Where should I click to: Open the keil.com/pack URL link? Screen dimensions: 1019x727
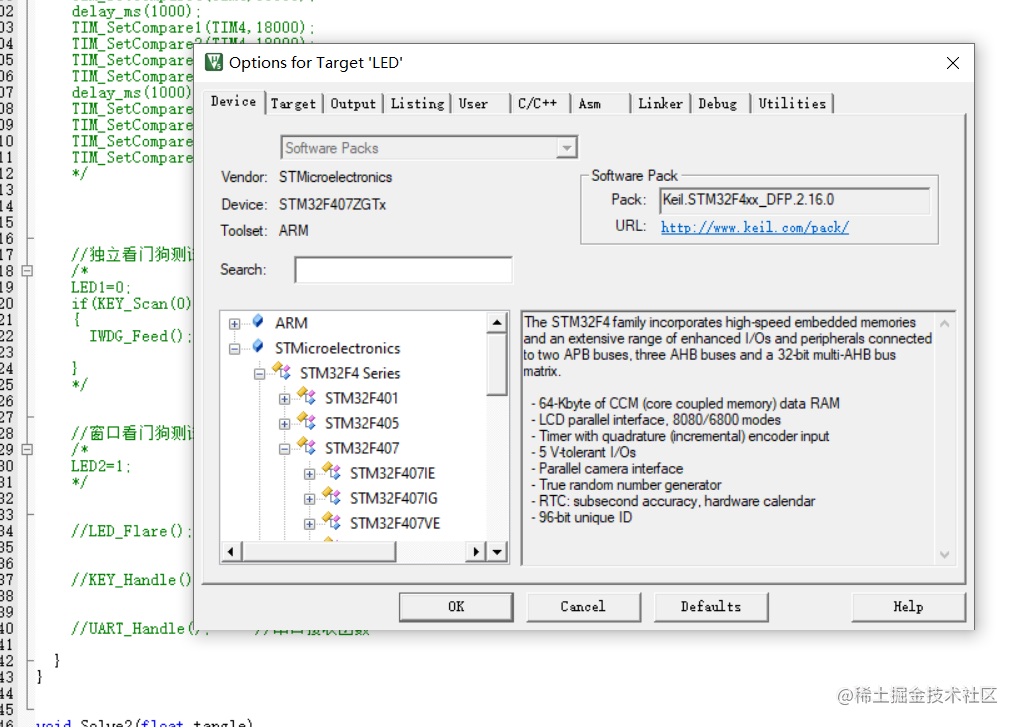pyautogui.click(x=755, y=227)
